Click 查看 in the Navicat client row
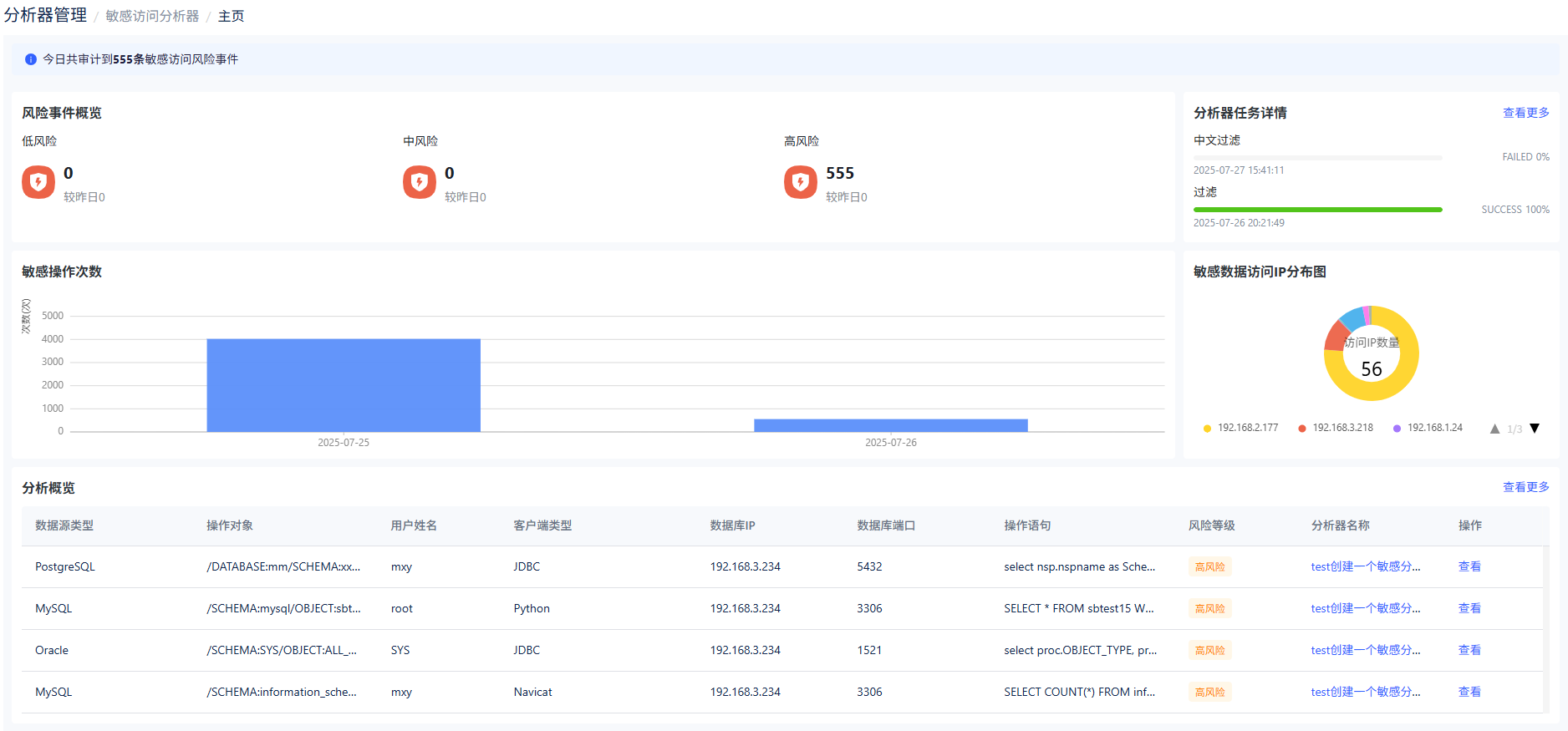The image size is (1568, 731). [x=1469, y=692]
